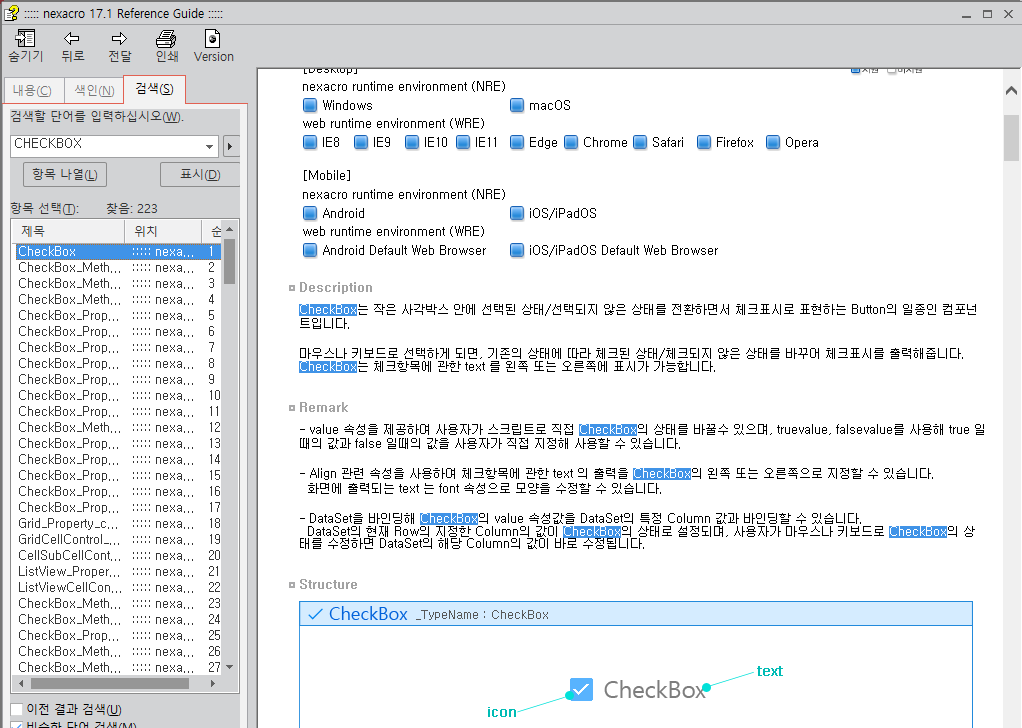Viewport: 1022px width, 728px height.
Task: Click the 표시(D) button
Action: click(200, 174)
